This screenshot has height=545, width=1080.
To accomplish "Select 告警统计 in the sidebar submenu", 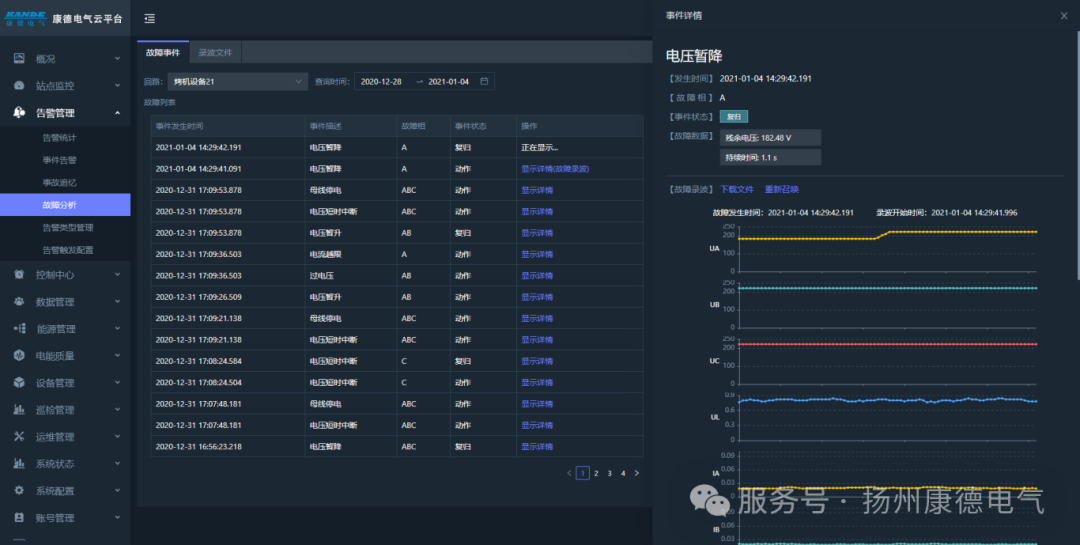I will (x=59, y=137).
